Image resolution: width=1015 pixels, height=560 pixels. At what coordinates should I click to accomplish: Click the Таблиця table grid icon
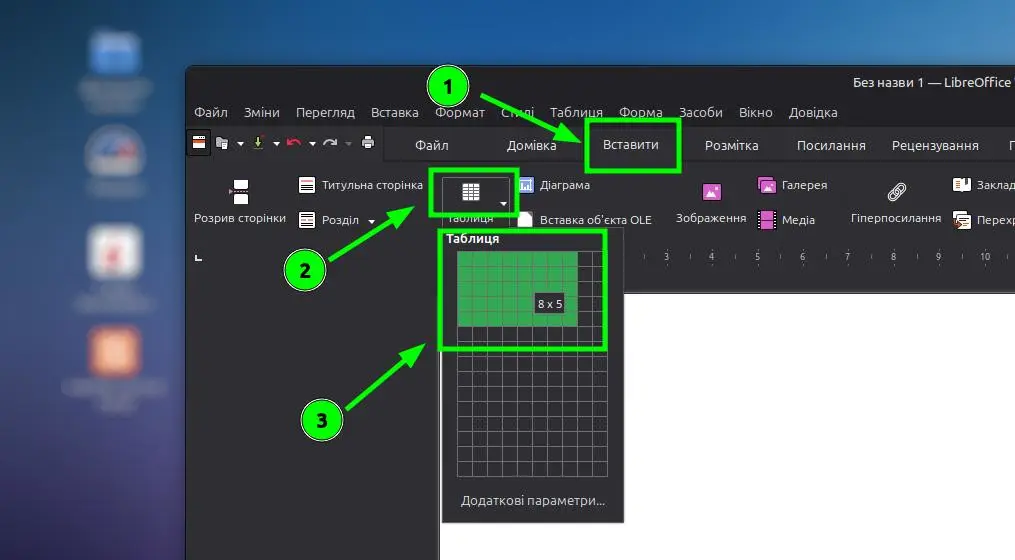click(x=471, y=192)
